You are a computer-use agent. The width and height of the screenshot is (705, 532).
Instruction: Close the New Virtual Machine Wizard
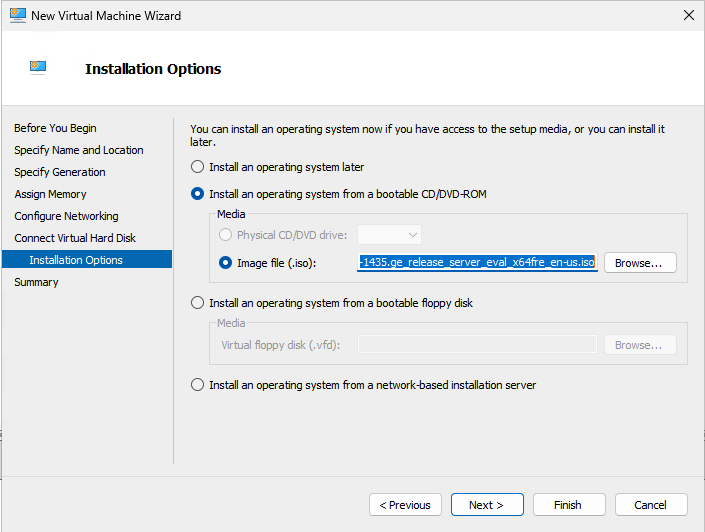tap(688, 16)
